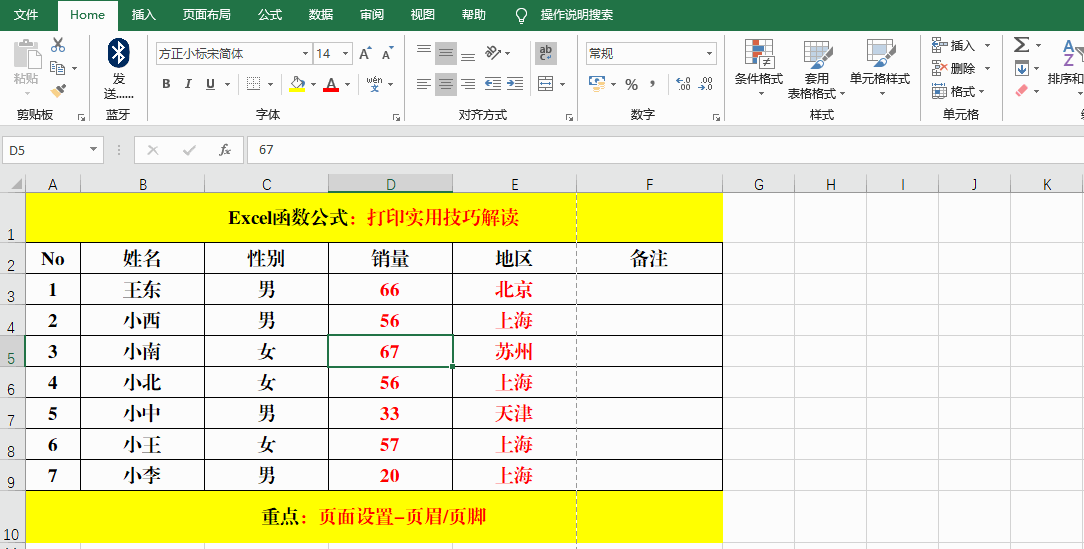Screen dimensions: 1084x549
Task: Toggle wrap text ab button
Action: click(x=545, y=53)
